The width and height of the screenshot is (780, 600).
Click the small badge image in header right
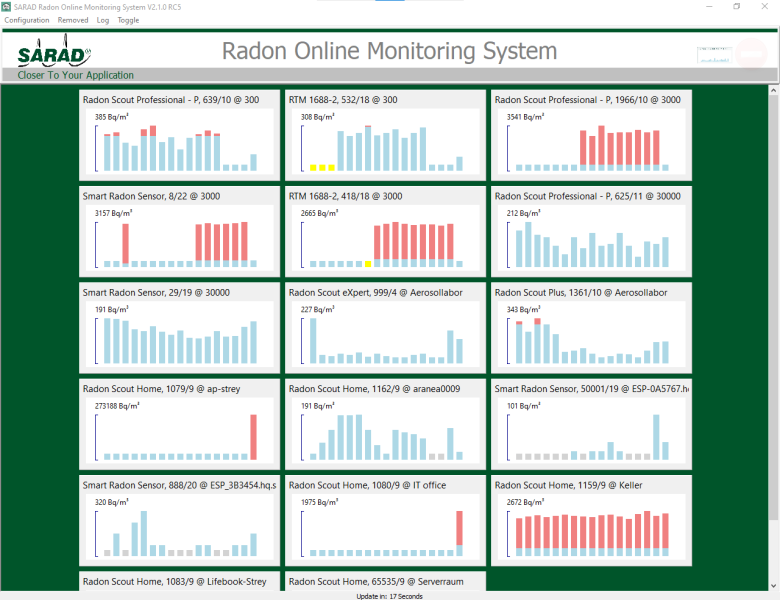pyautogui.click(x=714, y=55)
